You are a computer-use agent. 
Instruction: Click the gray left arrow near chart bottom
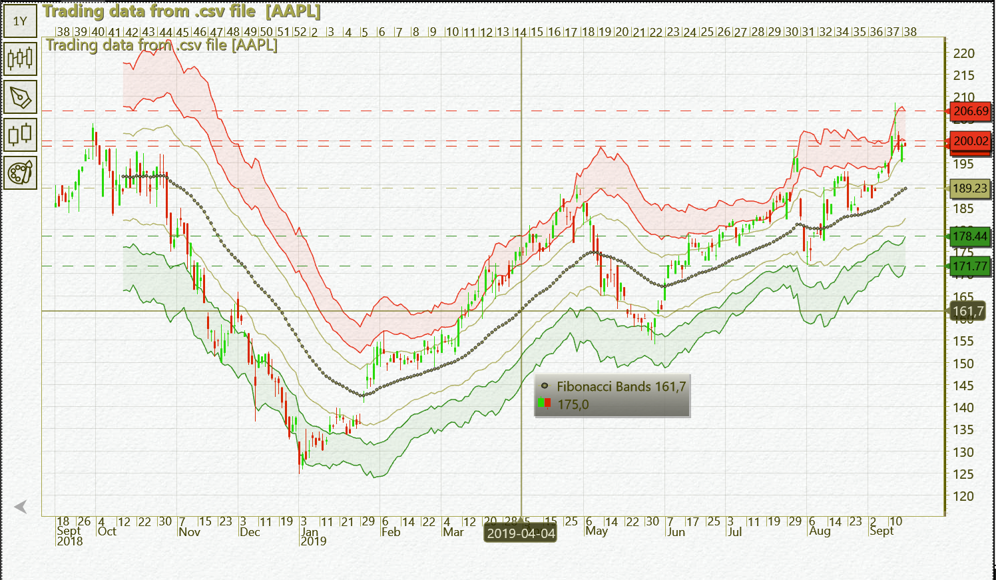coord(20,506)
